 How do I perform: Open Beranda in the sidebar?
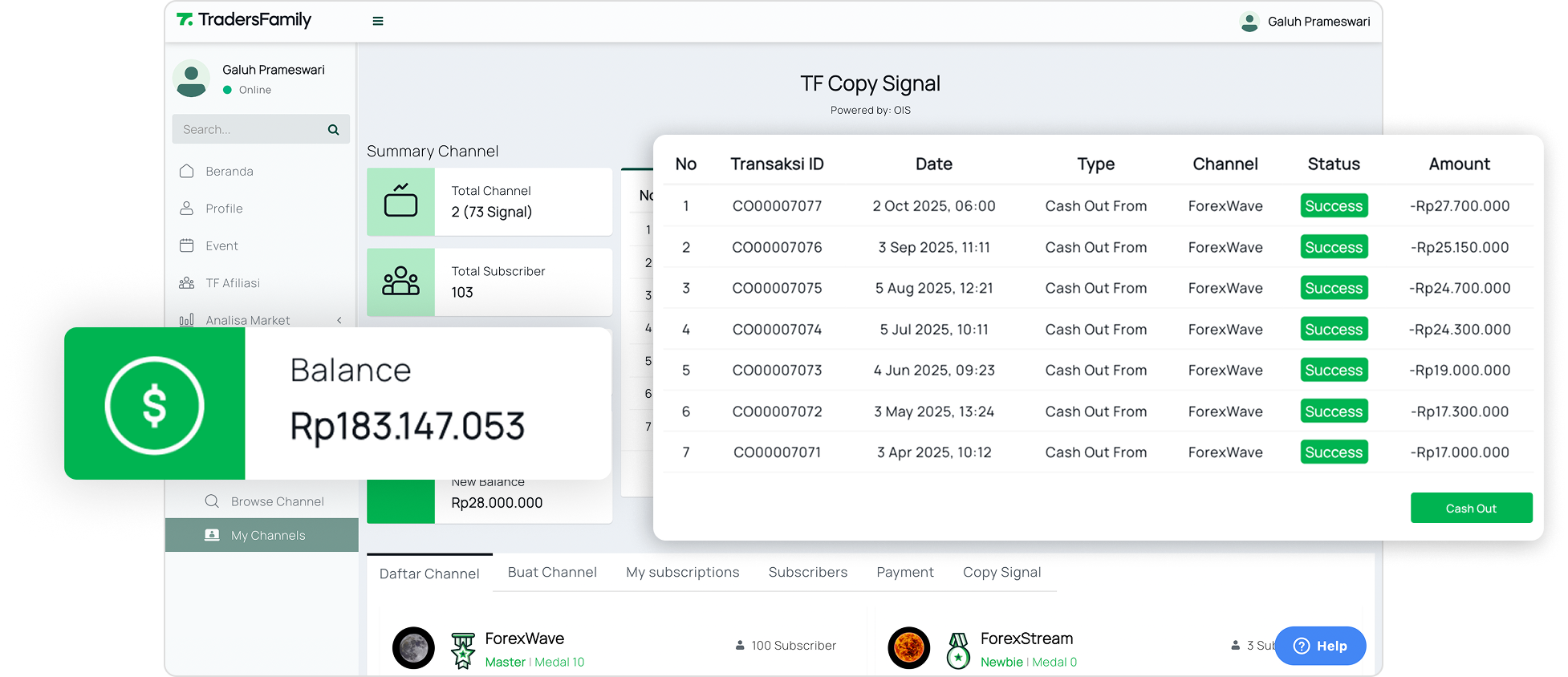coord(230,171)
